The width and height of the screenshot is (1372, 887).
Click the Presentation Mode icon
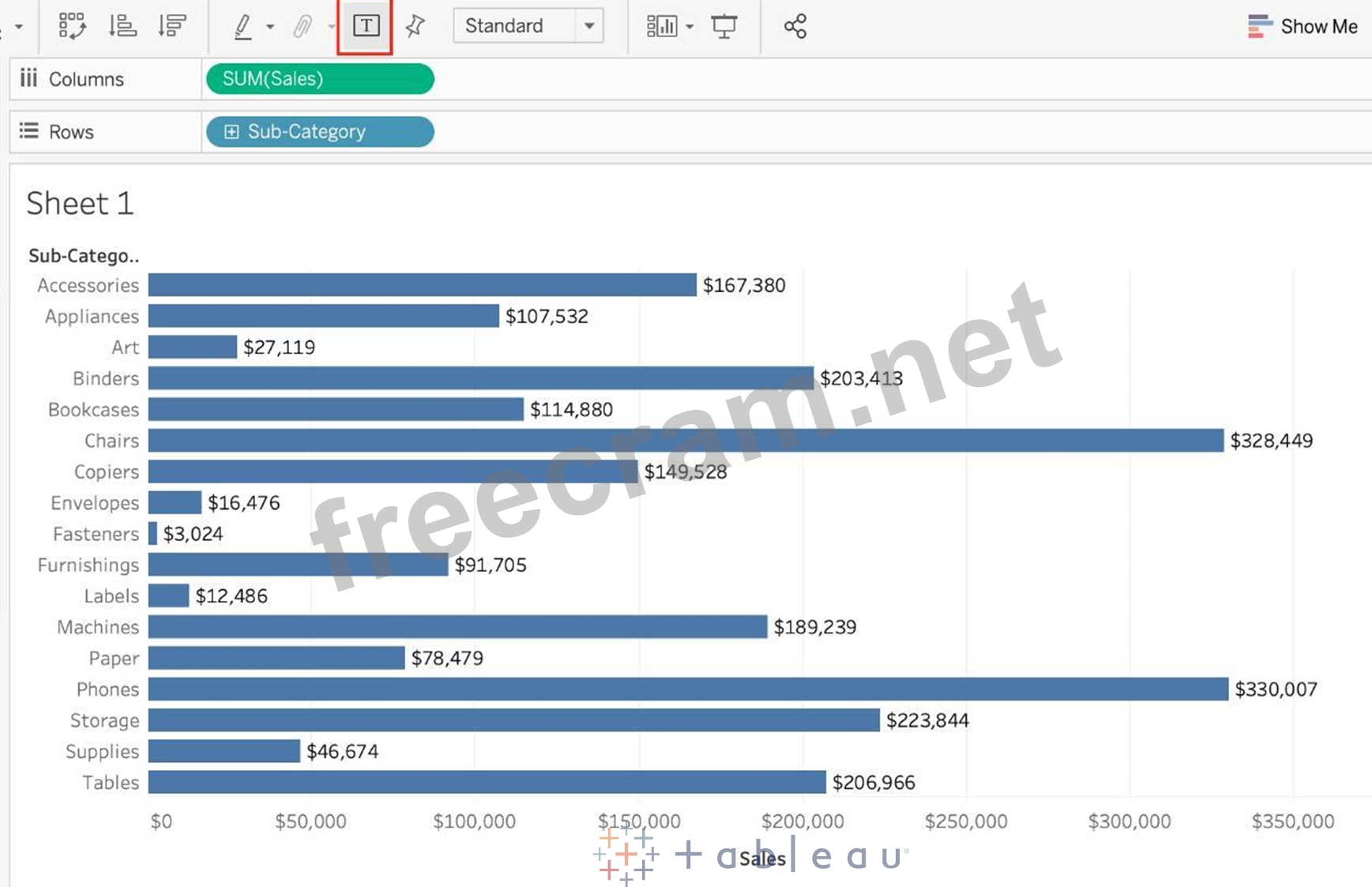(724, 26)
